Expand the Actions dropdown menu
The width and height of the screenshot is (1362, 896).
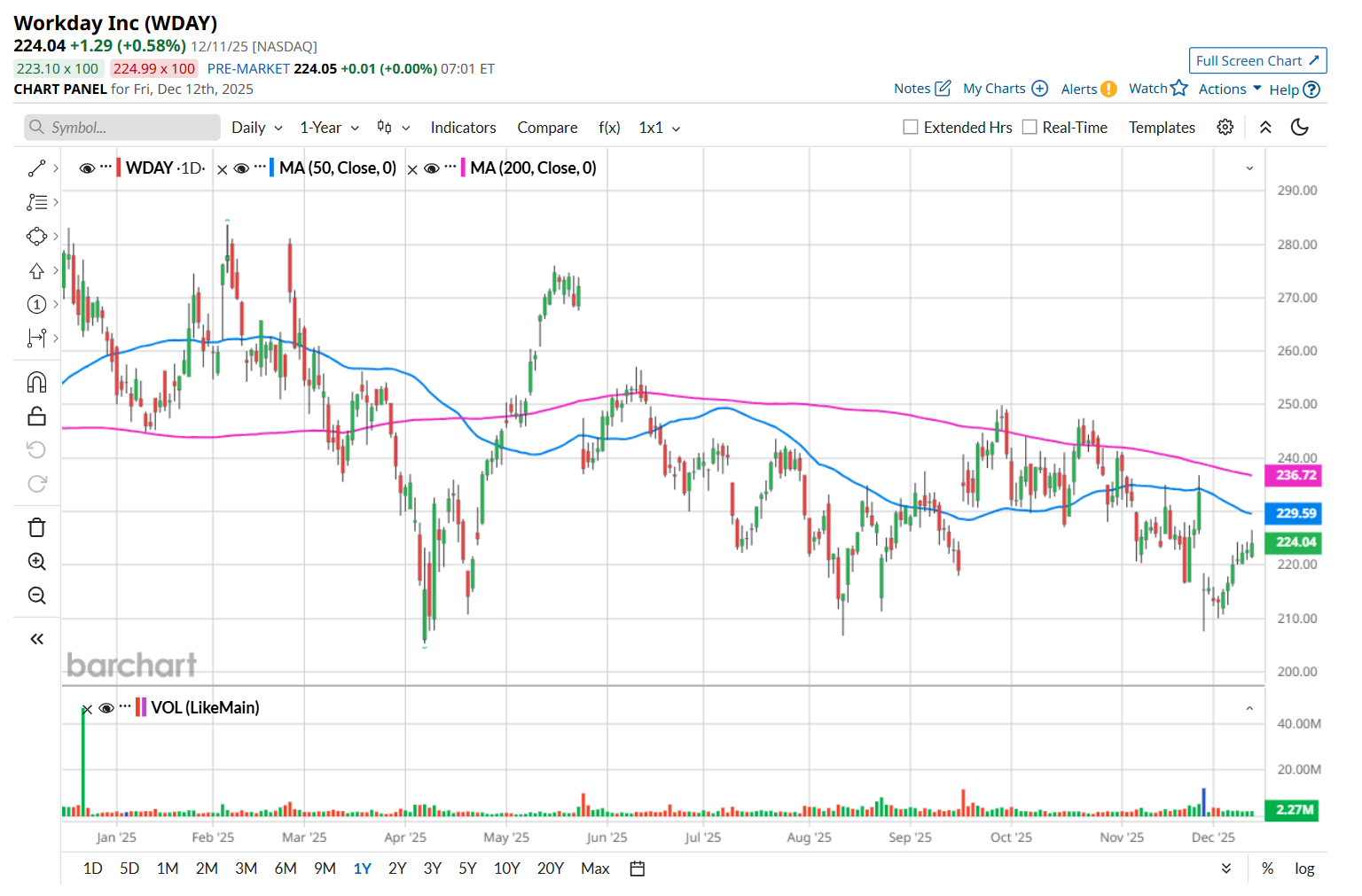tap(1230, 89)
